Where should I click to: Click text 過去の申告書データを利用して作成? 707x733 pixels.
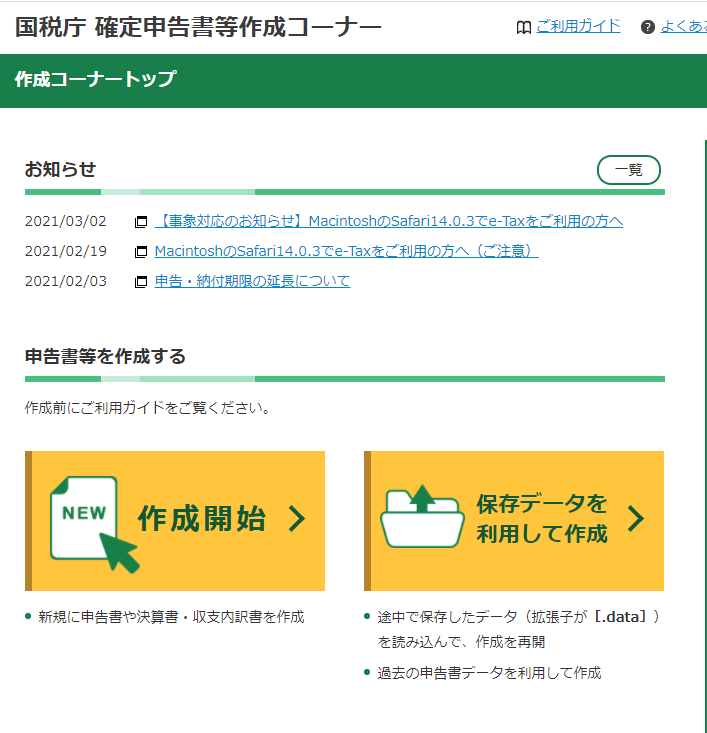(489, 673)
